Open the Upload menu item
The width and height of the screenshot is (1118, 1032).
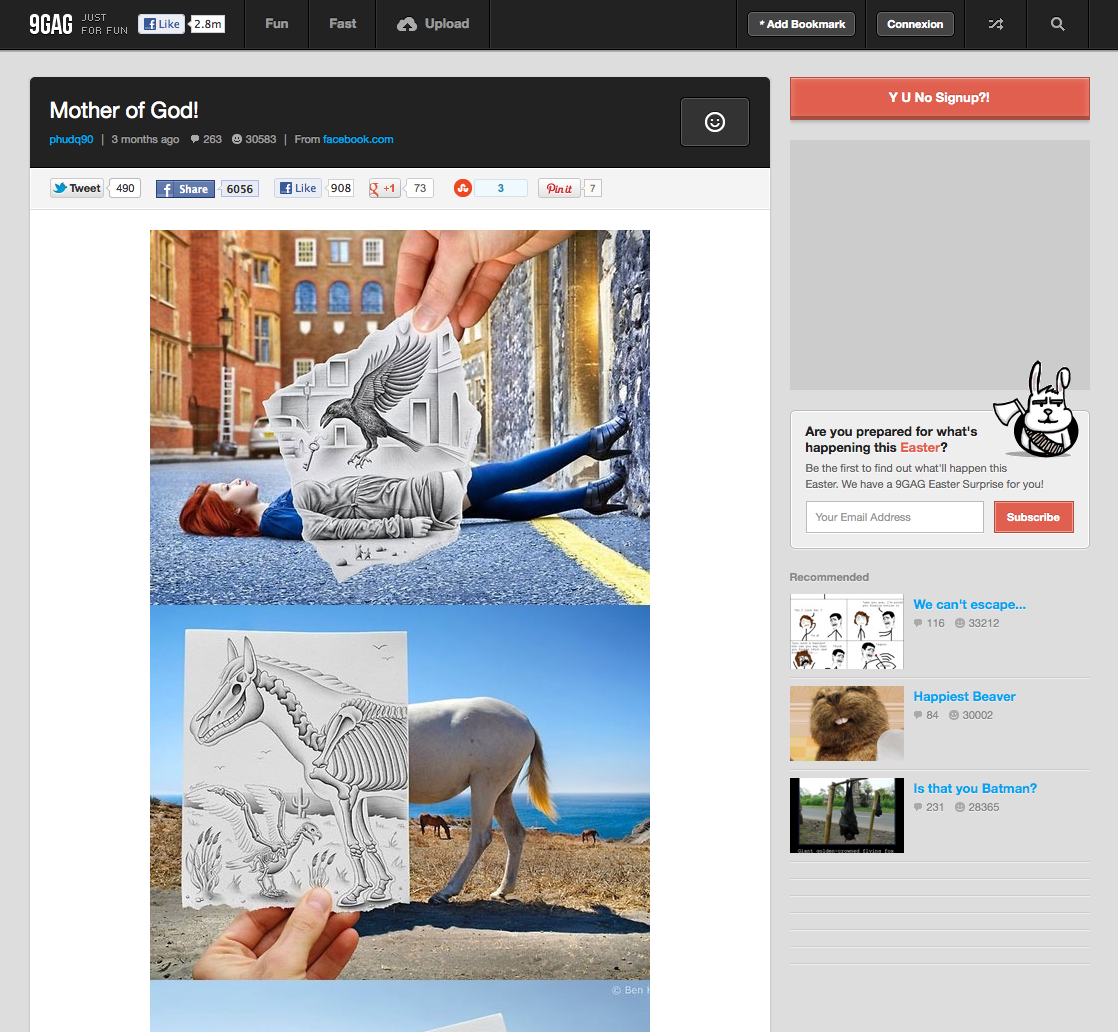point(433,24)
